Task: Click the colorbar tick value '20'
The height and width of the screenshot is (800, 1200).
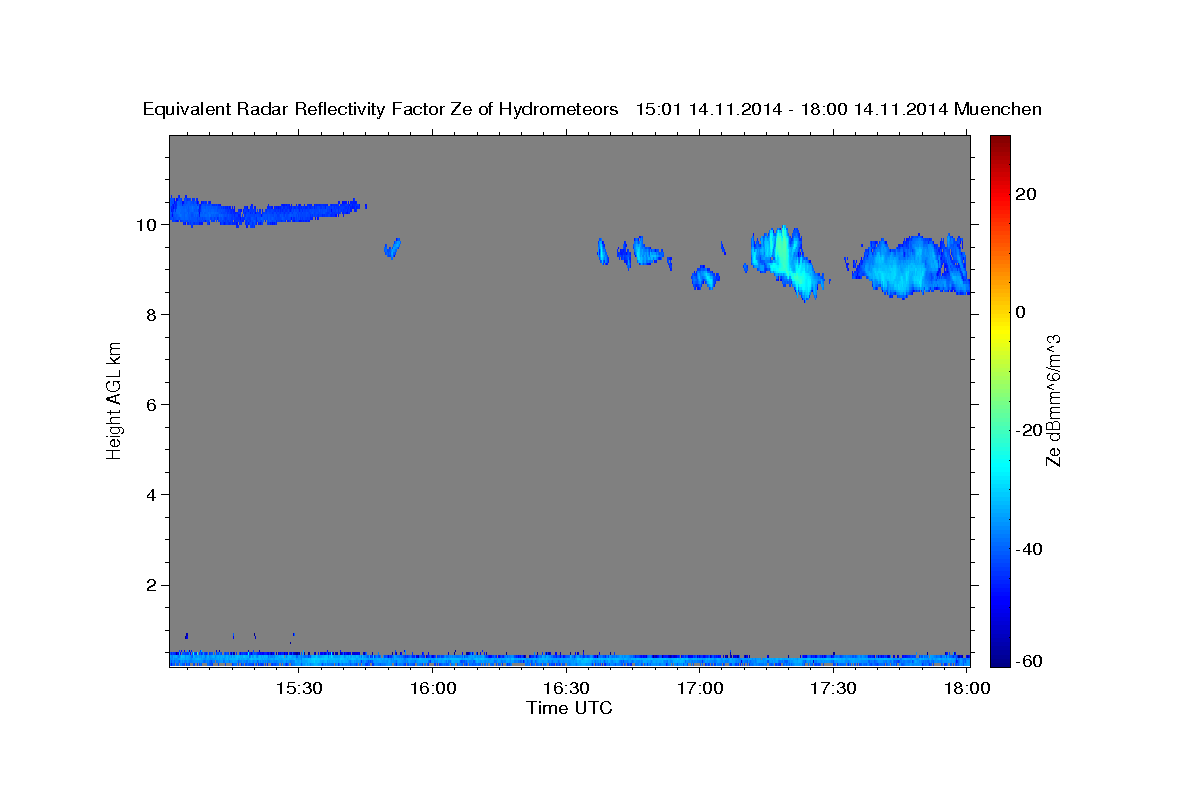Action: coord(1025,194)
